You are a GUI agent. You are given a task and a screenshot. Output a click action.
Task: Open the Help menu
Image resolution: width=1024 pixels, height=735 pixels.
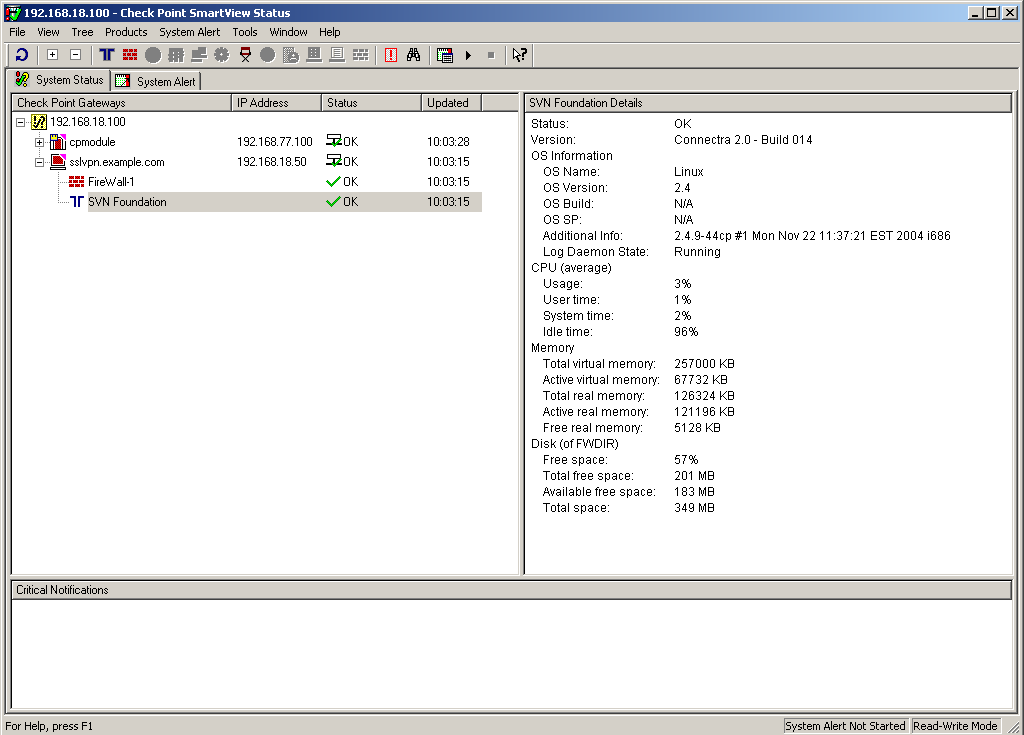pyautogui.click(x=330, y=32)
